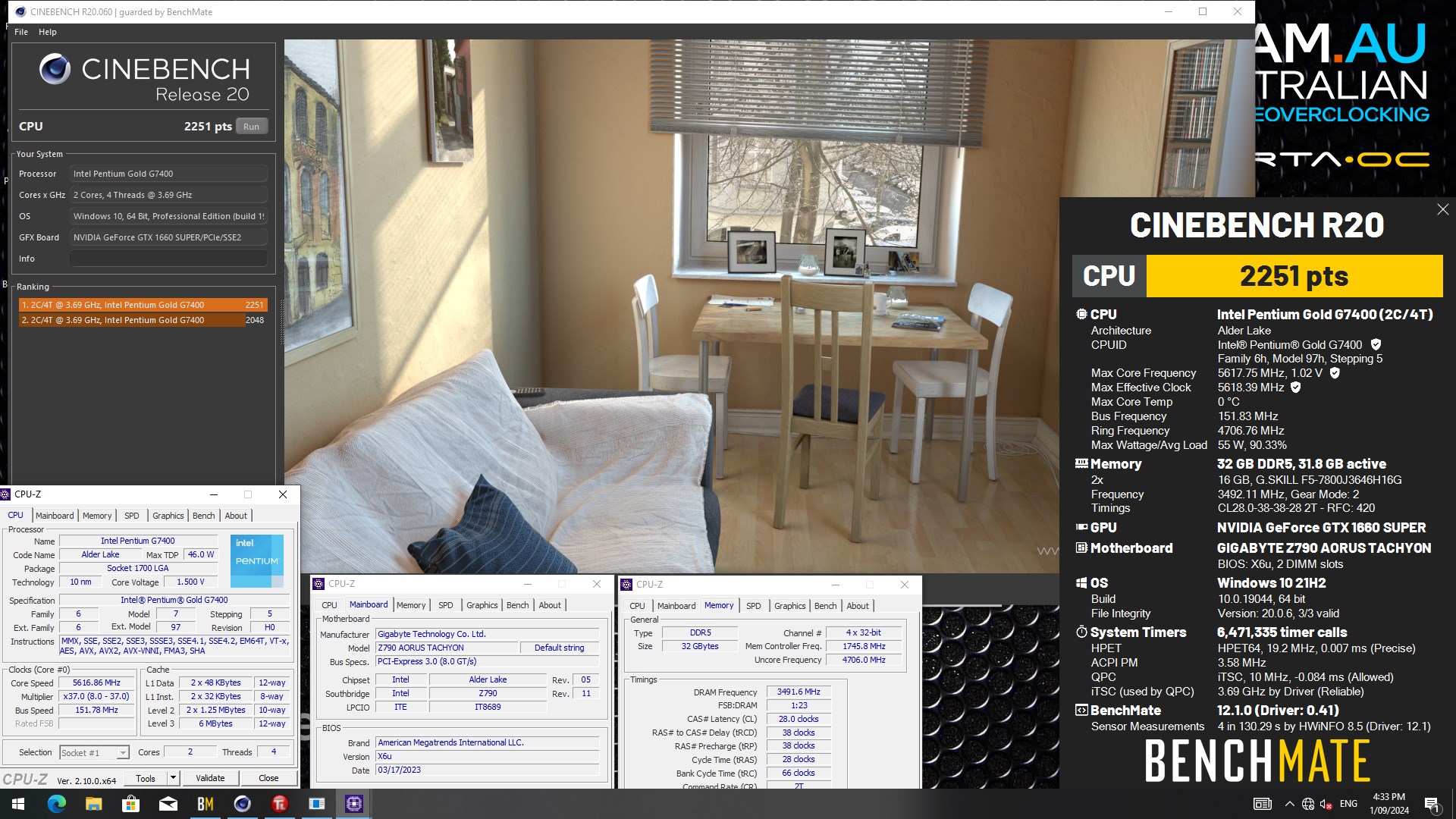Click the Memory module icon in BenchMate panel

click(x=1081, y=463)
